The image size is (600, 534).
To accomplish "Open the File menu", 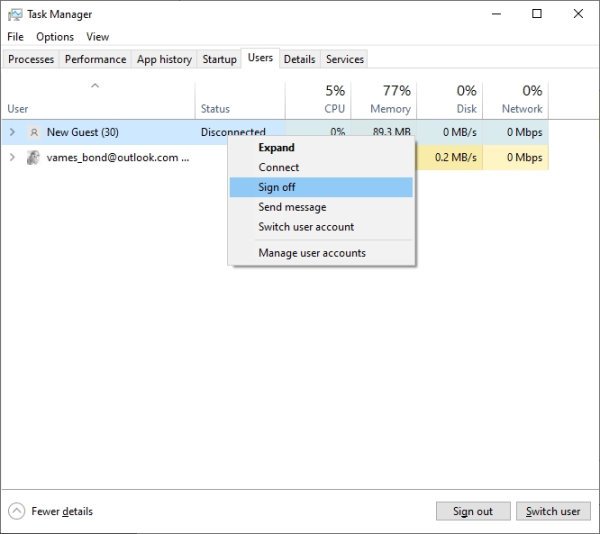I will click(x=15, y=37).
